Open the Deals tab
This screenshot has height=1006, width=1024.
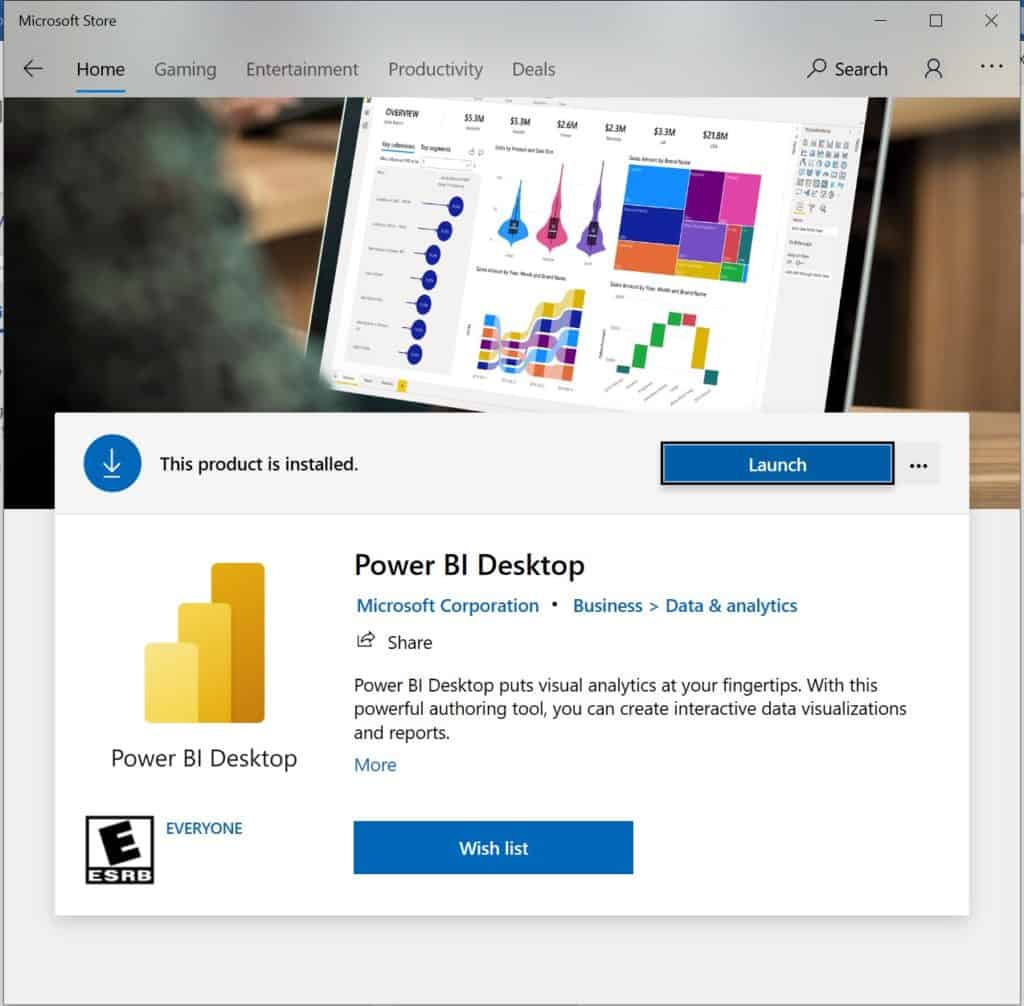point(533,69)
